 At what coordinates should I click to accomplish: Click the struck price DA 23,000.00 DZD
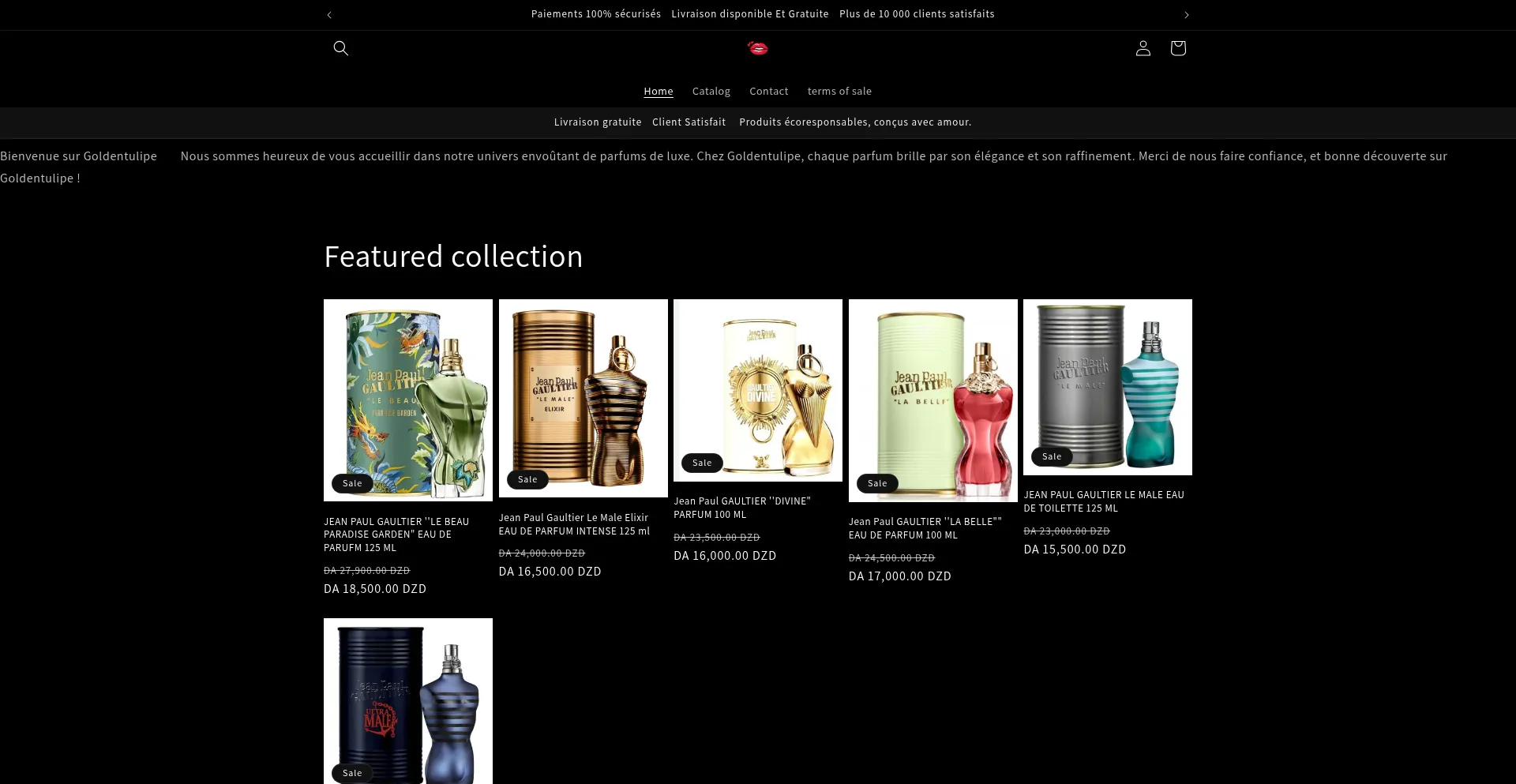coord(1067,531)
